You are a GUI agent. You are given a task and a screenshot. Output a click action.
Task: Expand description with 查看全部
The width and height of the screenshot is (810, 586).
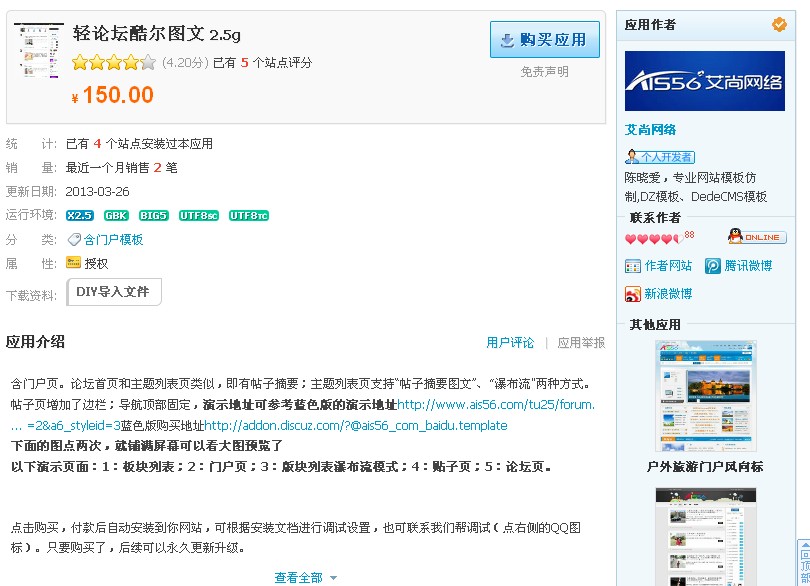coord(298,577)
